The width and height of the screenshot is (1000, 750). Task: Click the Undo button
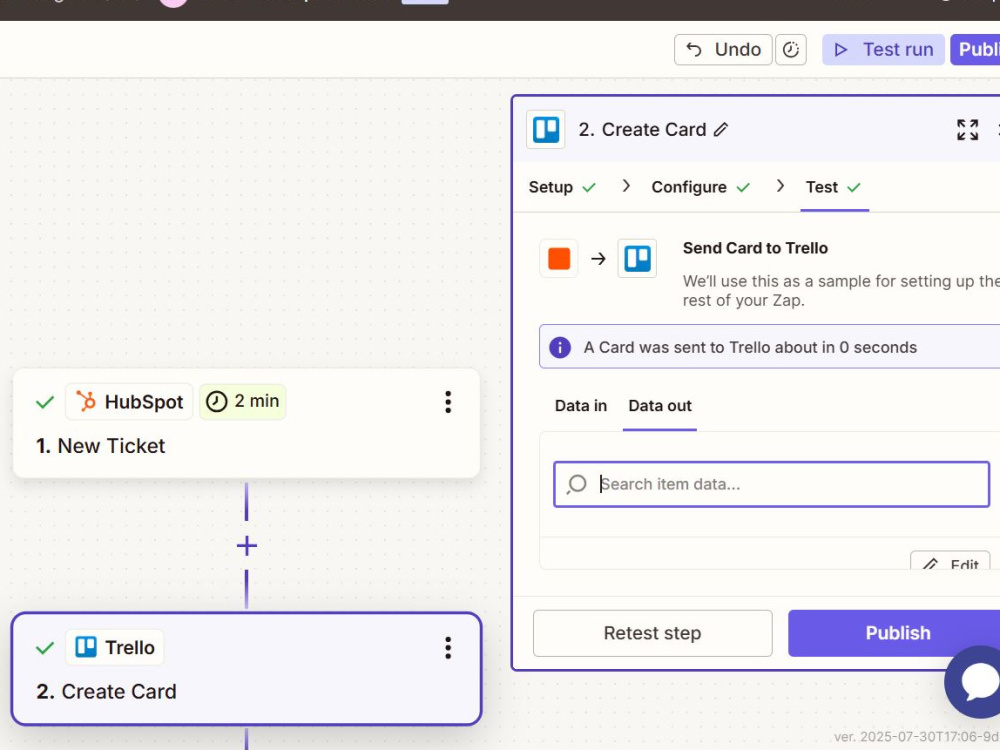(x=723, y=50)
